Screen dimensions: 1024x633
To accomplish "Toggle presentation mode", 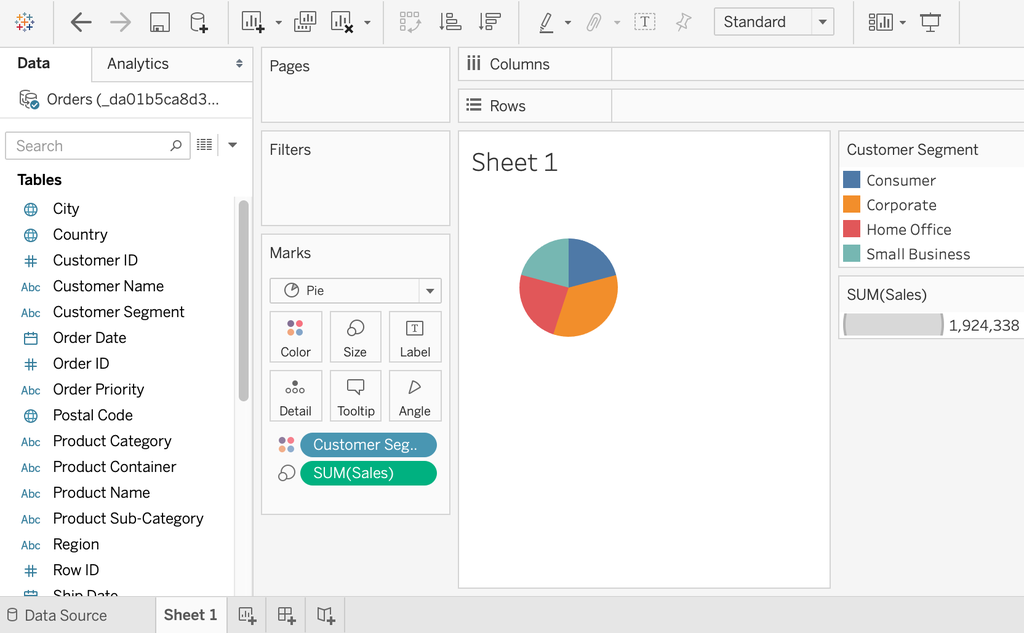I will point(931,22).
